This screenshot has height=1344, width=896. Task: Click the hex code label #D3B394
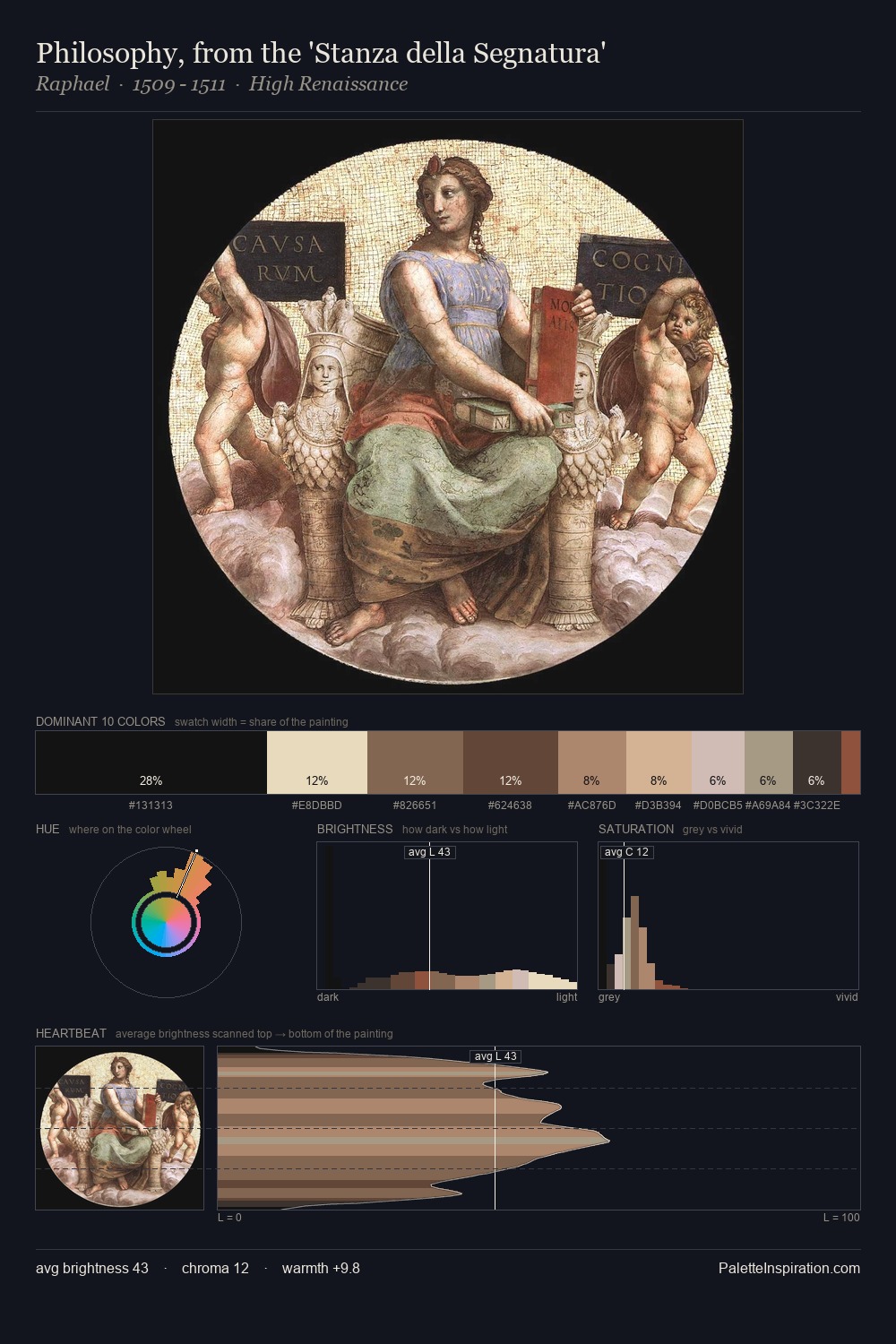(x=659, y=805)
